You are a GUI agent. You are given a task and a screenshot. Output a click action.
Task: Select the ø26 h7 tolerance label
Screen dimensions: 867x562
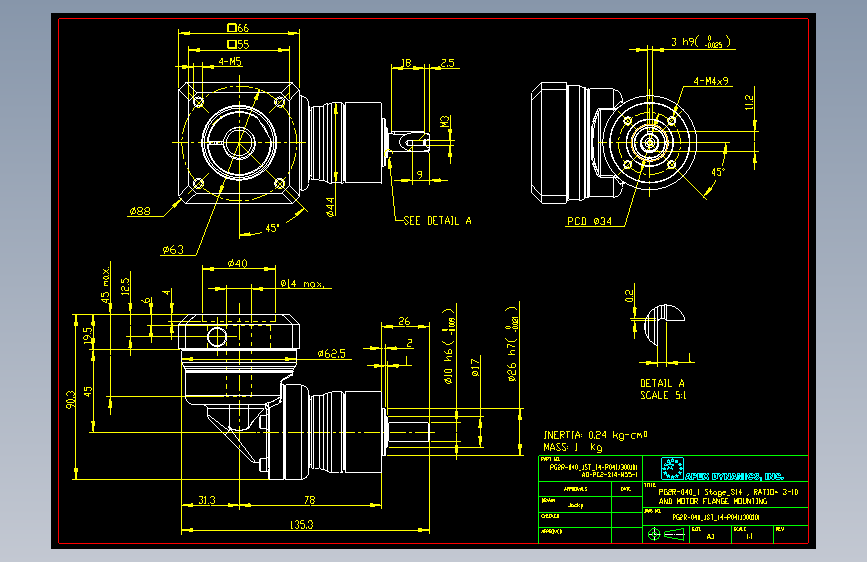(512, 344)
